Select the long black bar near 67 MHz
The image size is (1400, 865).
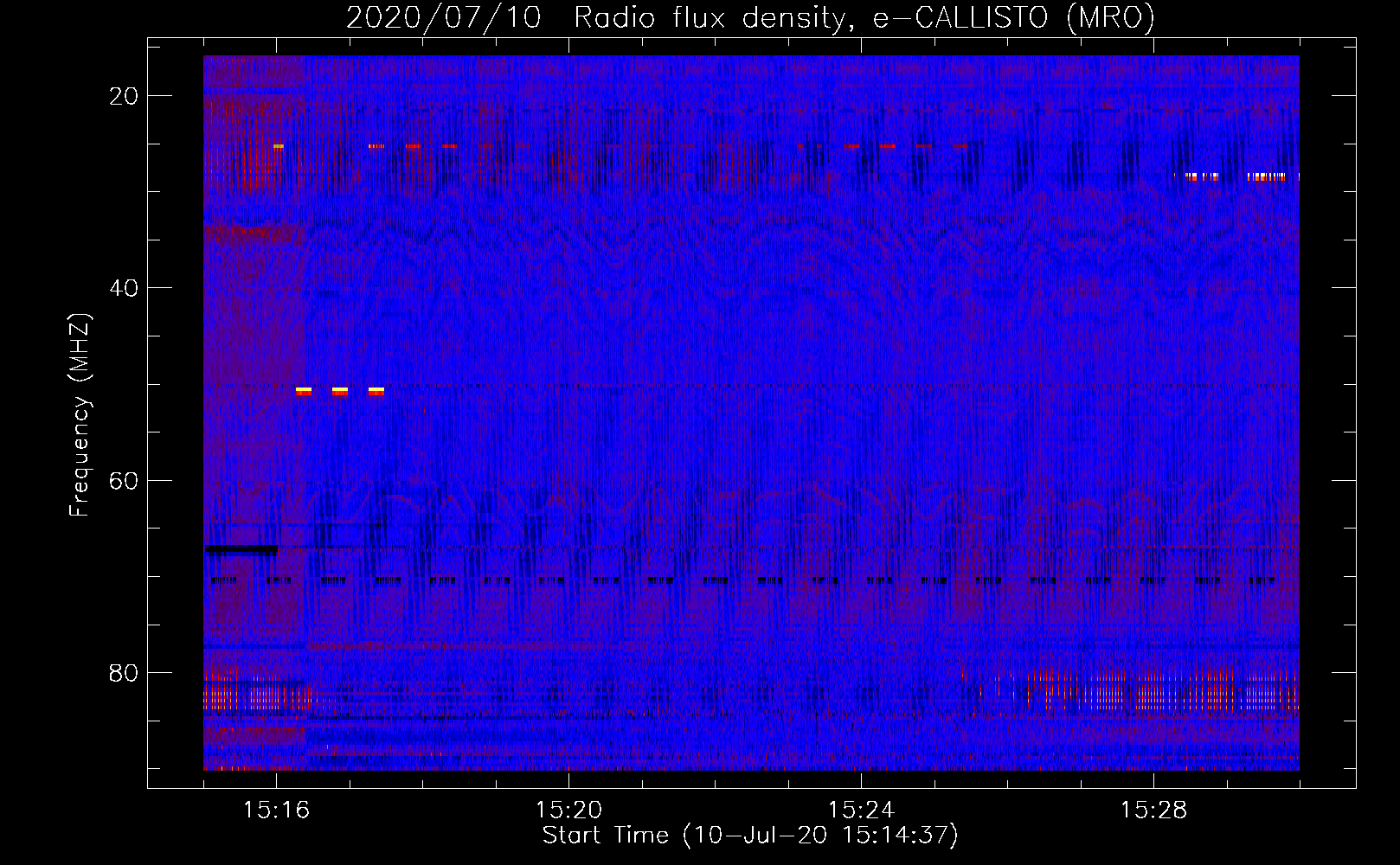click(x=241, y=549)
